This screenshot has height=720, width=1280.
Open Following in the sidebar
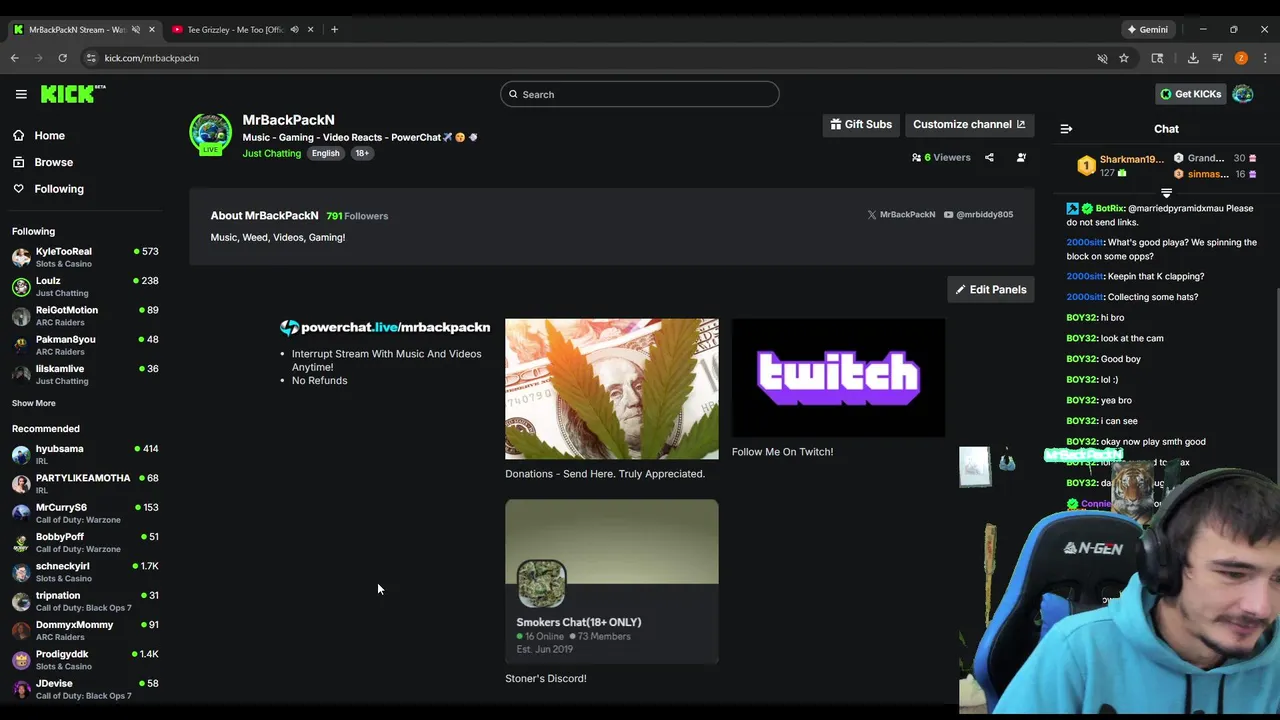click(59, 189)
